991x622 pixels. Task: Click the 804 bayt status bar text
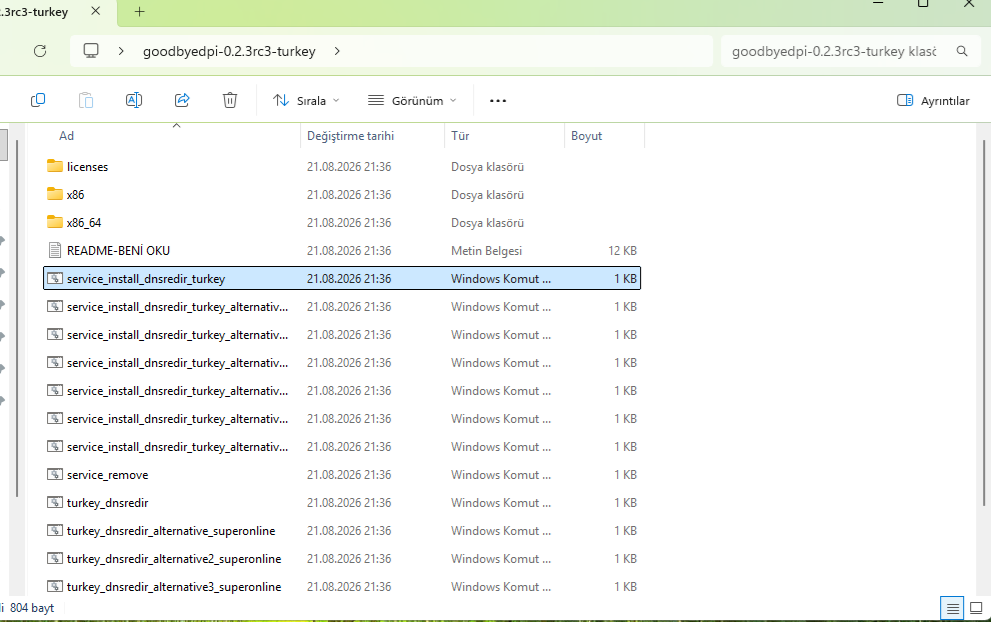tap(32, 607)
